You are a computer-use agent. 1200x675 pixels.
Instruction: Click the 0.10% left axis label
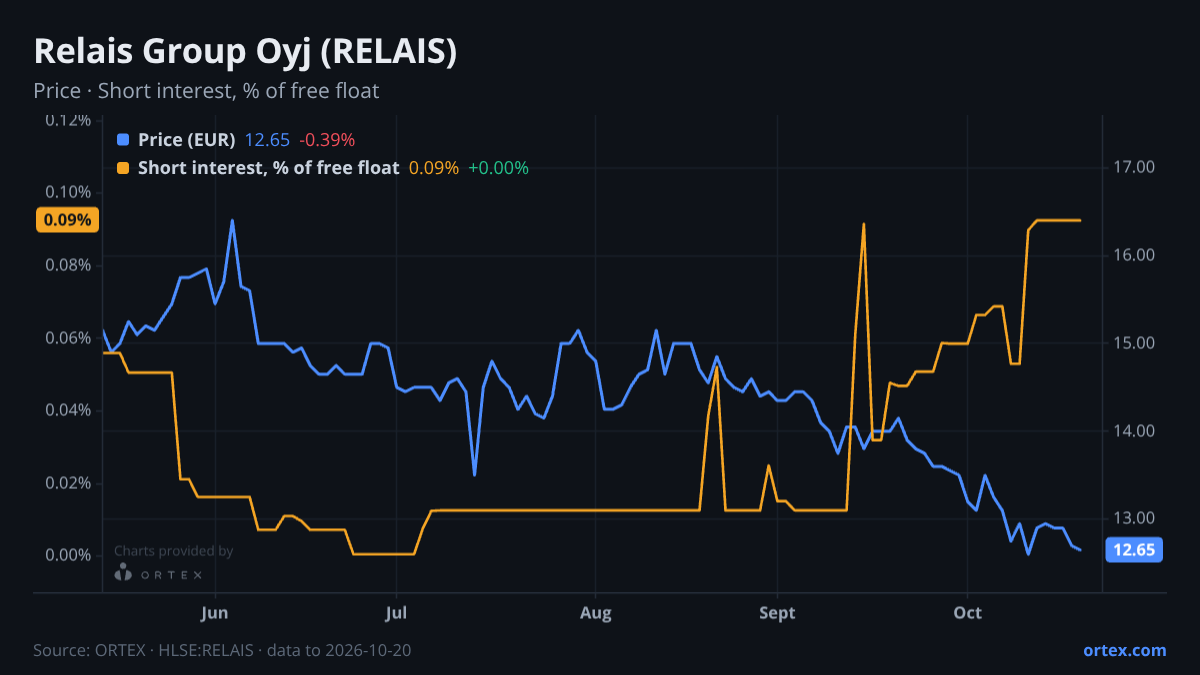click(x=67, y=192)
